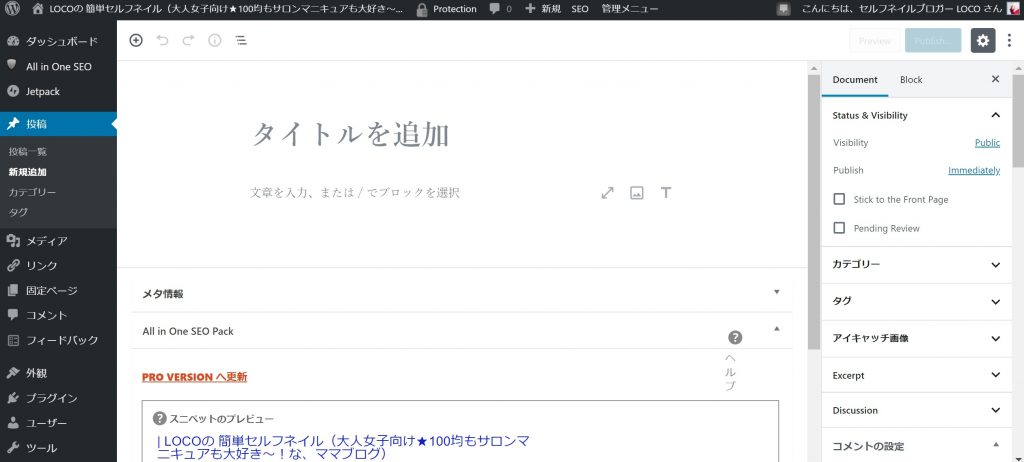This screenshot has height=462, width=1024.
Task: Add a block with the plus icon
Action: click(x=136, y=41)
